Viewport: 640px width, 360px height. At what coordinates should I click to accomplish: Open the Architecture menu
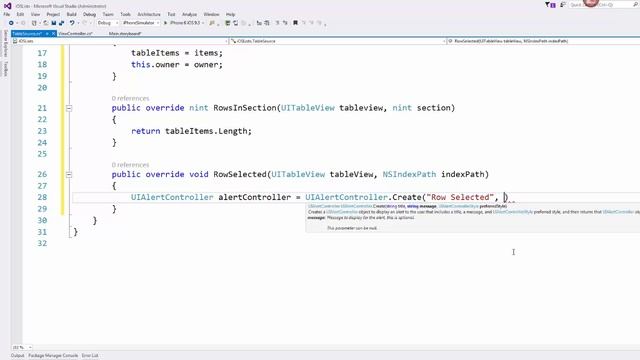149,14
